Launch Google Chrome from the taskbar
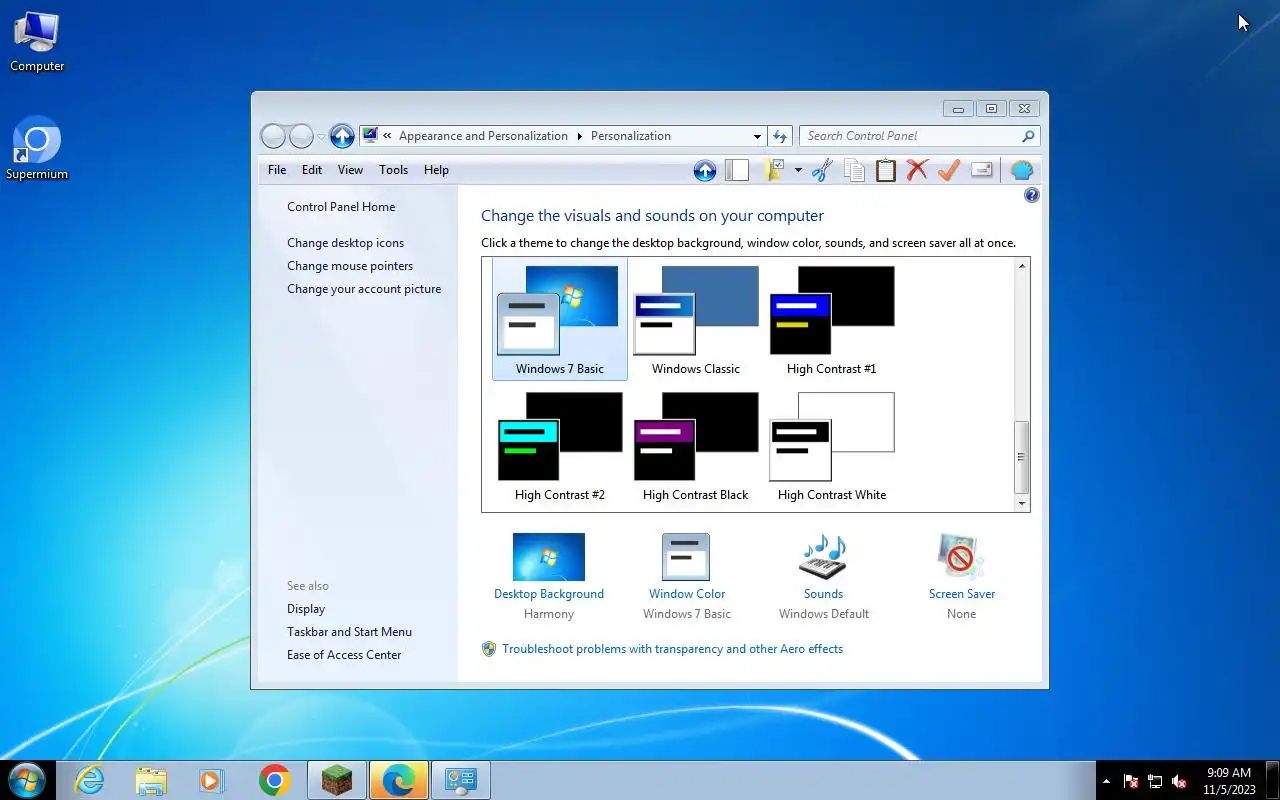 point(274,780)
